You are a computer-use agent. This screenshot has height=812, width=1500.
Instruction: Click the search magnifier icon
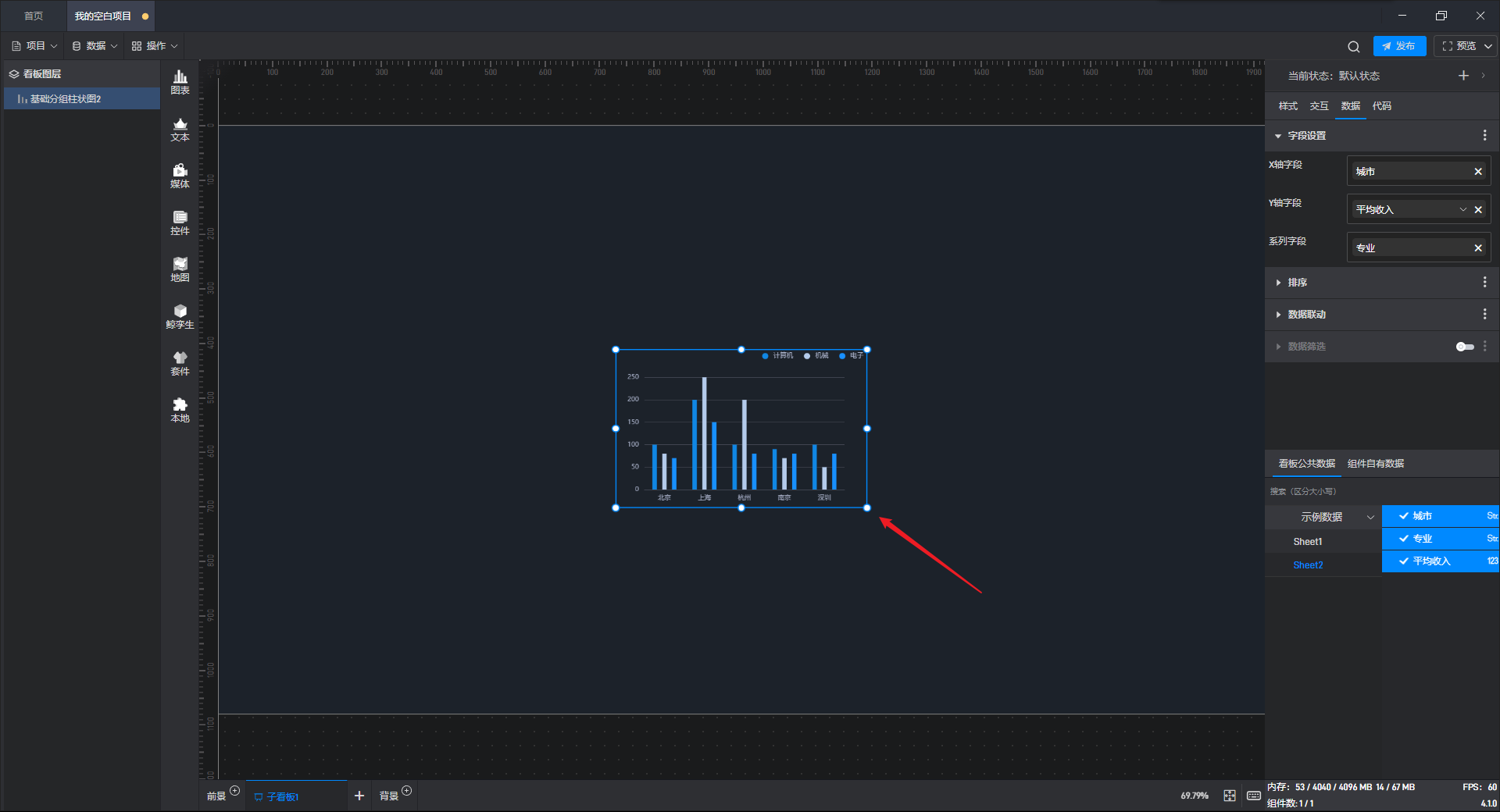(1354, 46)
